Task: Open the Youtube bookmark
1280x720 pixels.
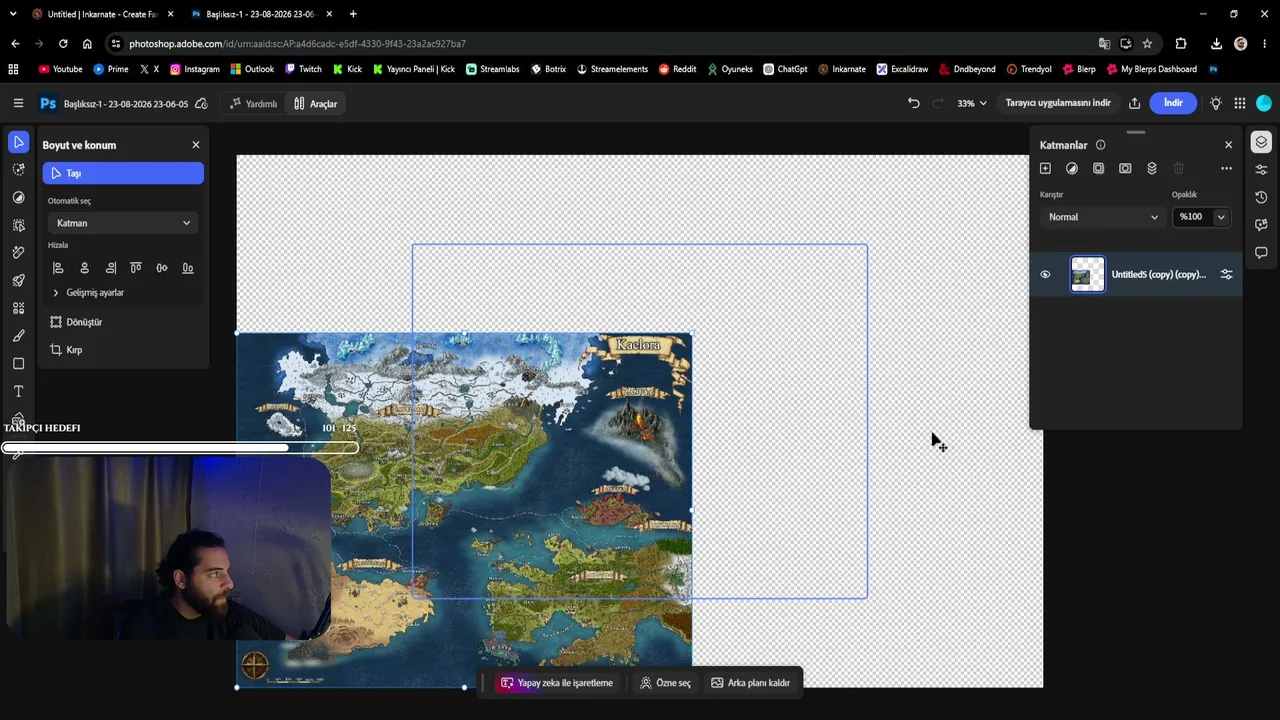Action: (x=60, y=69)
